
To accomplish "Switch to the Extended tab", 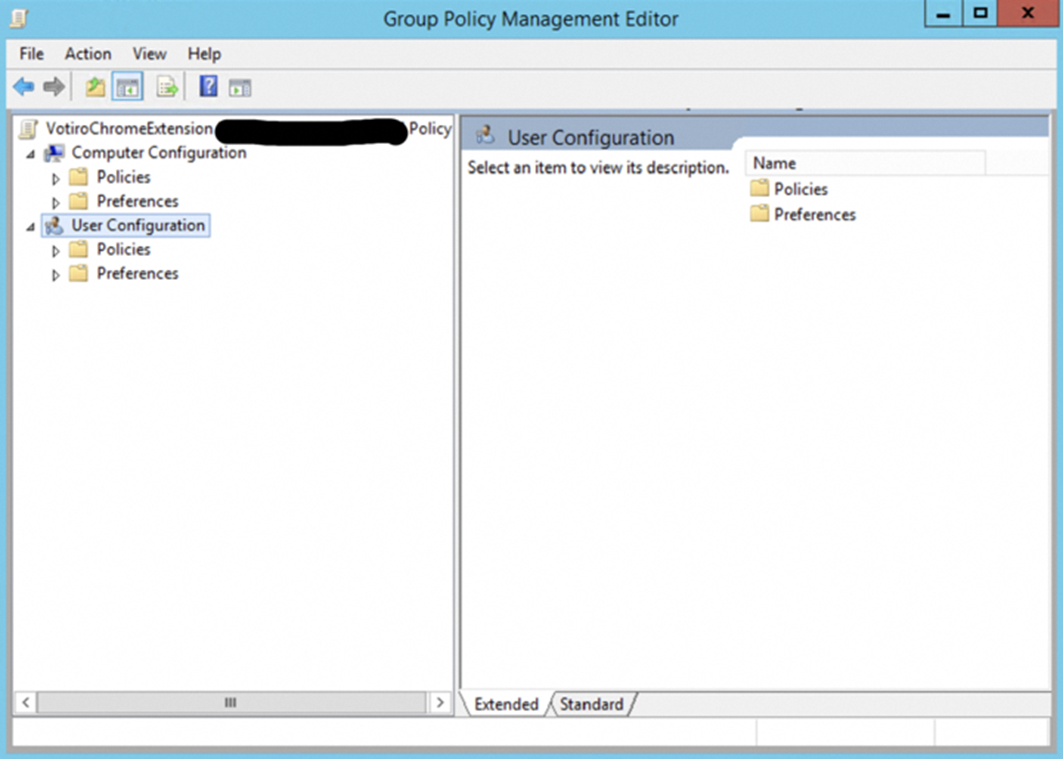I will click(506, 704).
